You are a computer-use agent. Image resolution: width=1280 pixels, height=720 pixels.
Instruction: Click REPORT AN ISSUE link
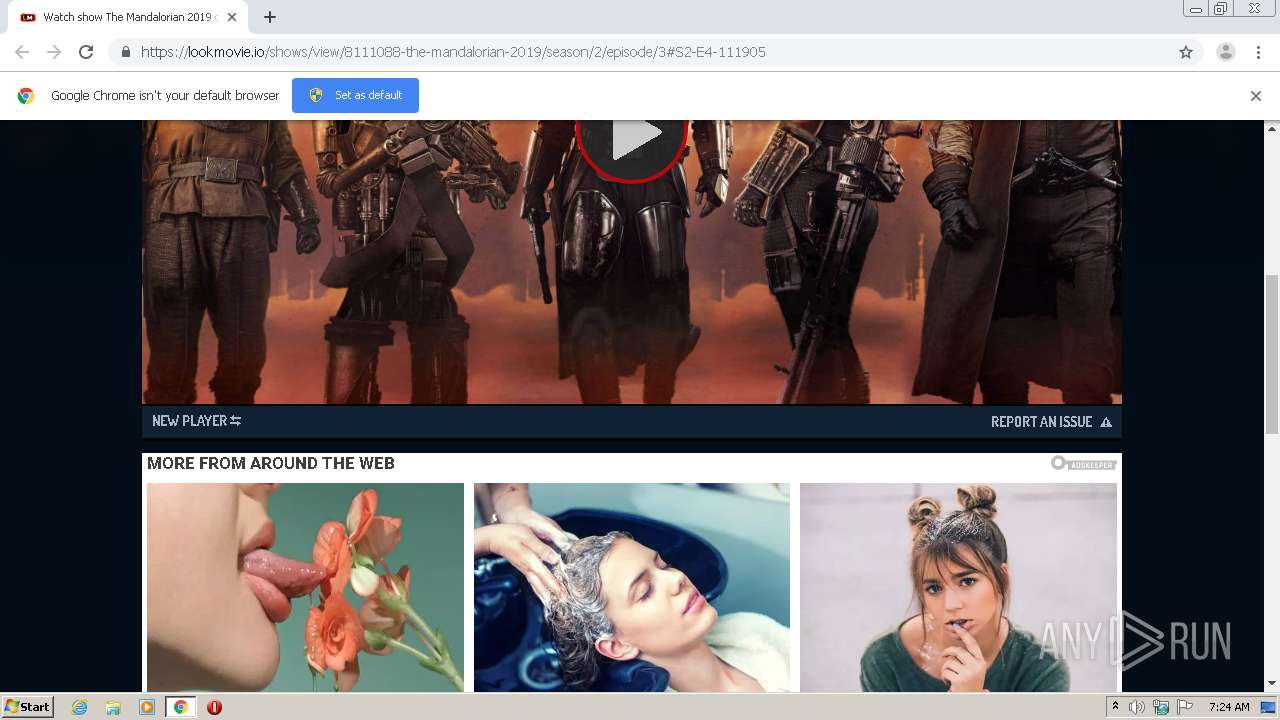tap(1051, 422)
